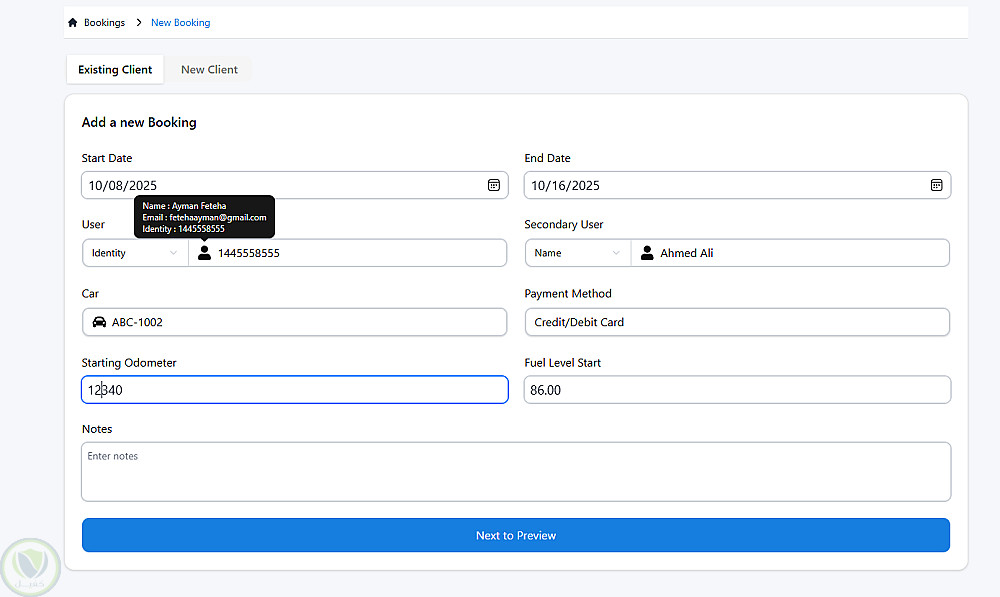Open the Start Date calendar picker icon

tap(493, 185)
